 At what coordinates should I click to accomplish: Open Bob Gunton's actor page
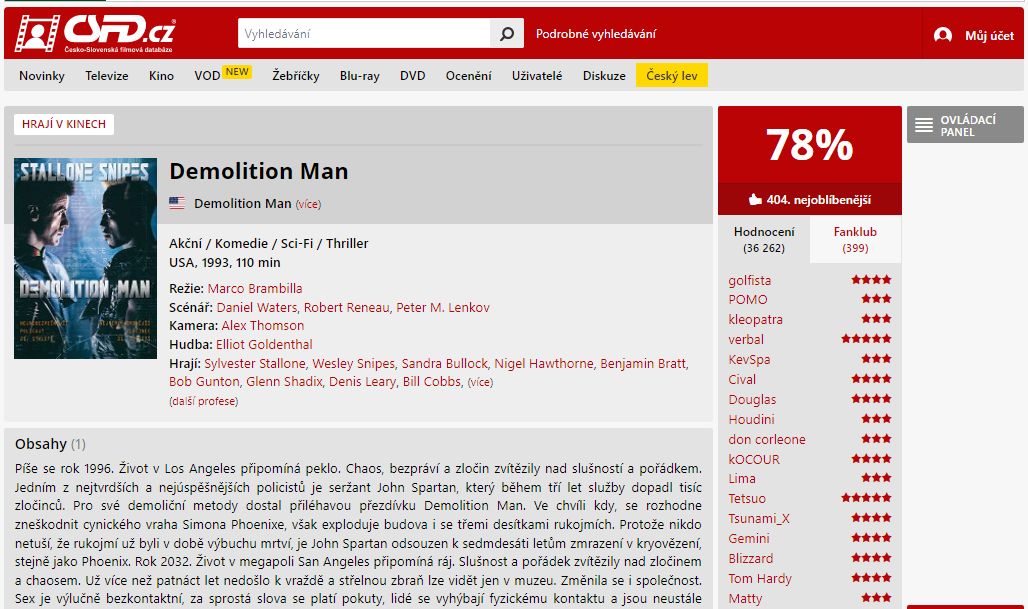(204, 382)
